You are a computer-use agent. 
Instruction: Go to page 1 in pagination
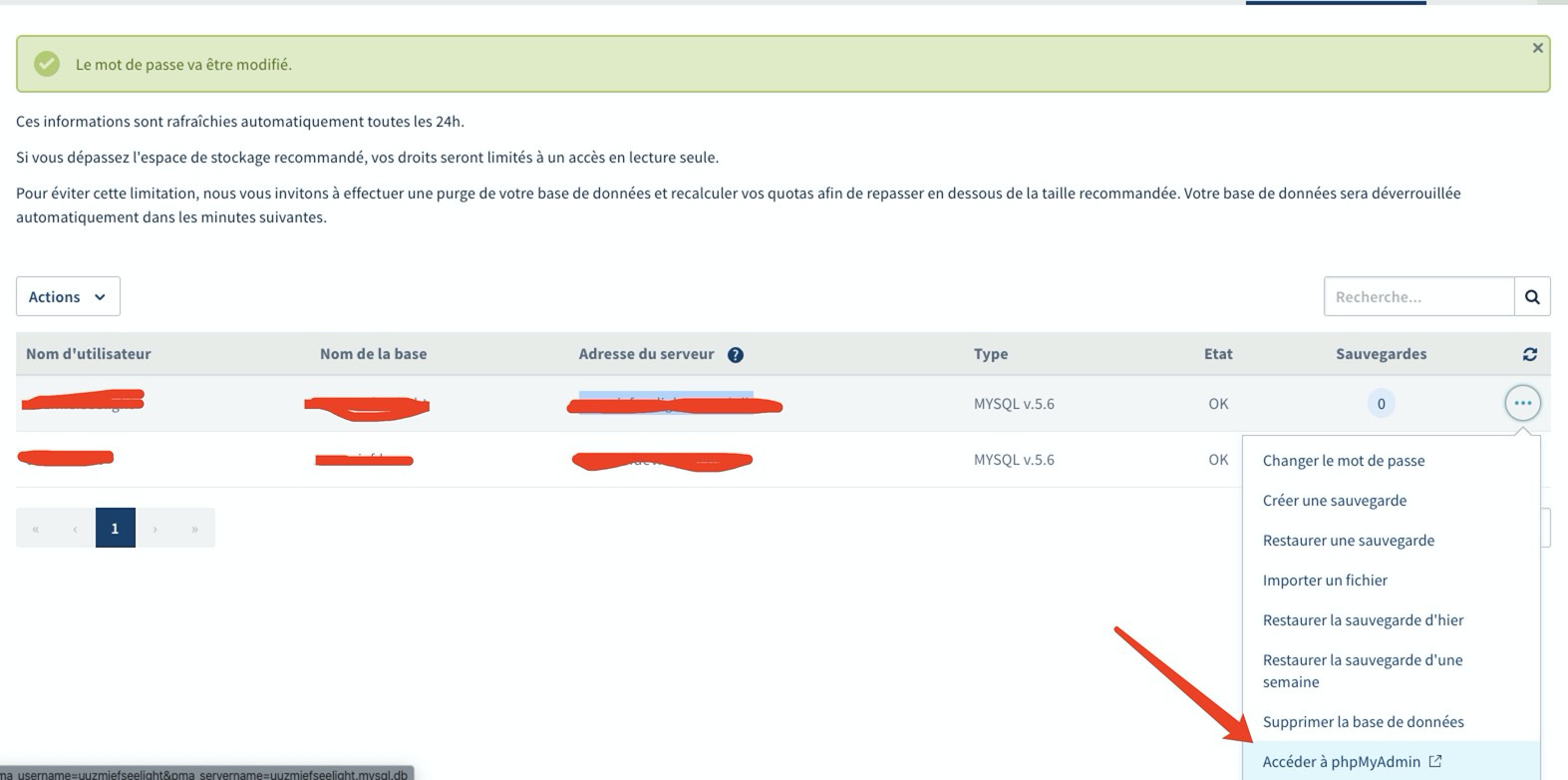(x=115, y=529)
